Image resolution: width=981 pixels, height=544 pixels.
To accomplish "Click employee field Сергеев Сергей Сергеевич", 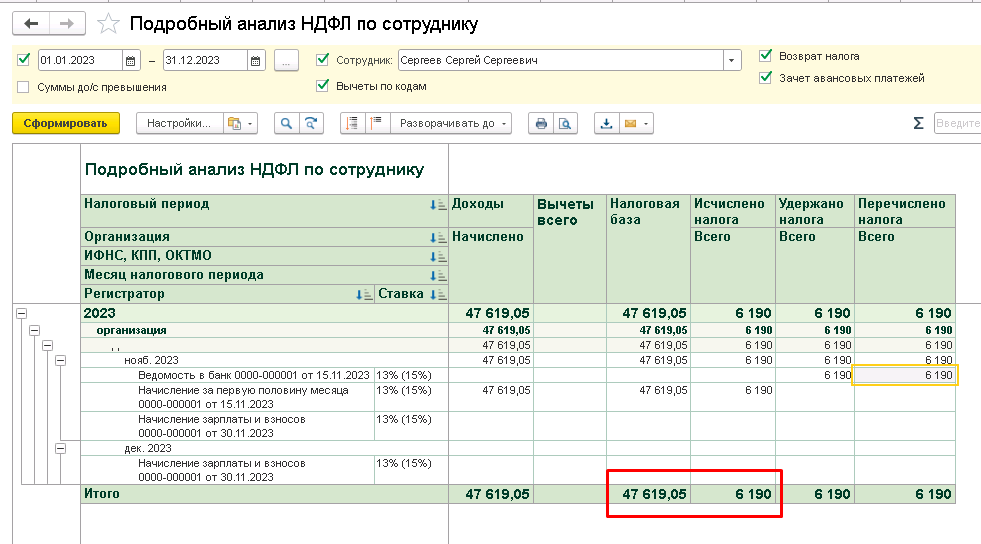I will (x=561, y=61).
